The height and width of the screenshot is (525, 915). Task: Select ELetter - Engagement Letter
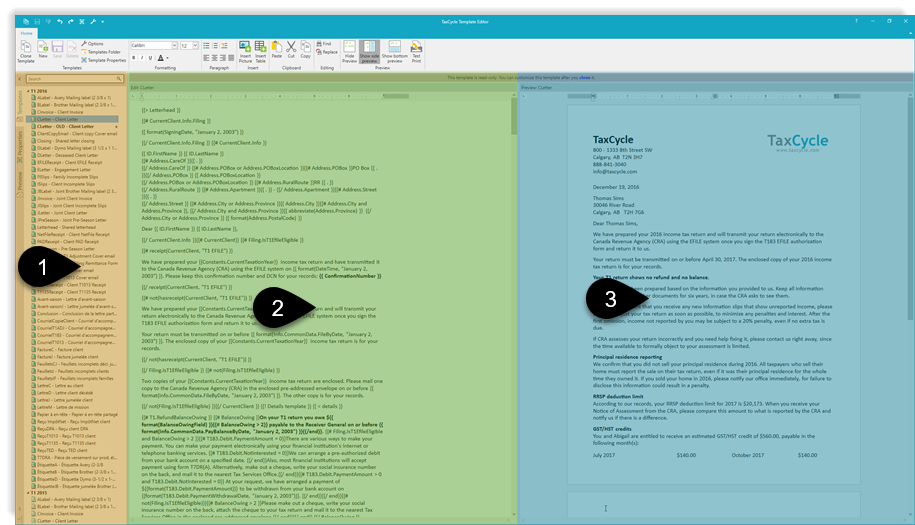coord(64,170)
